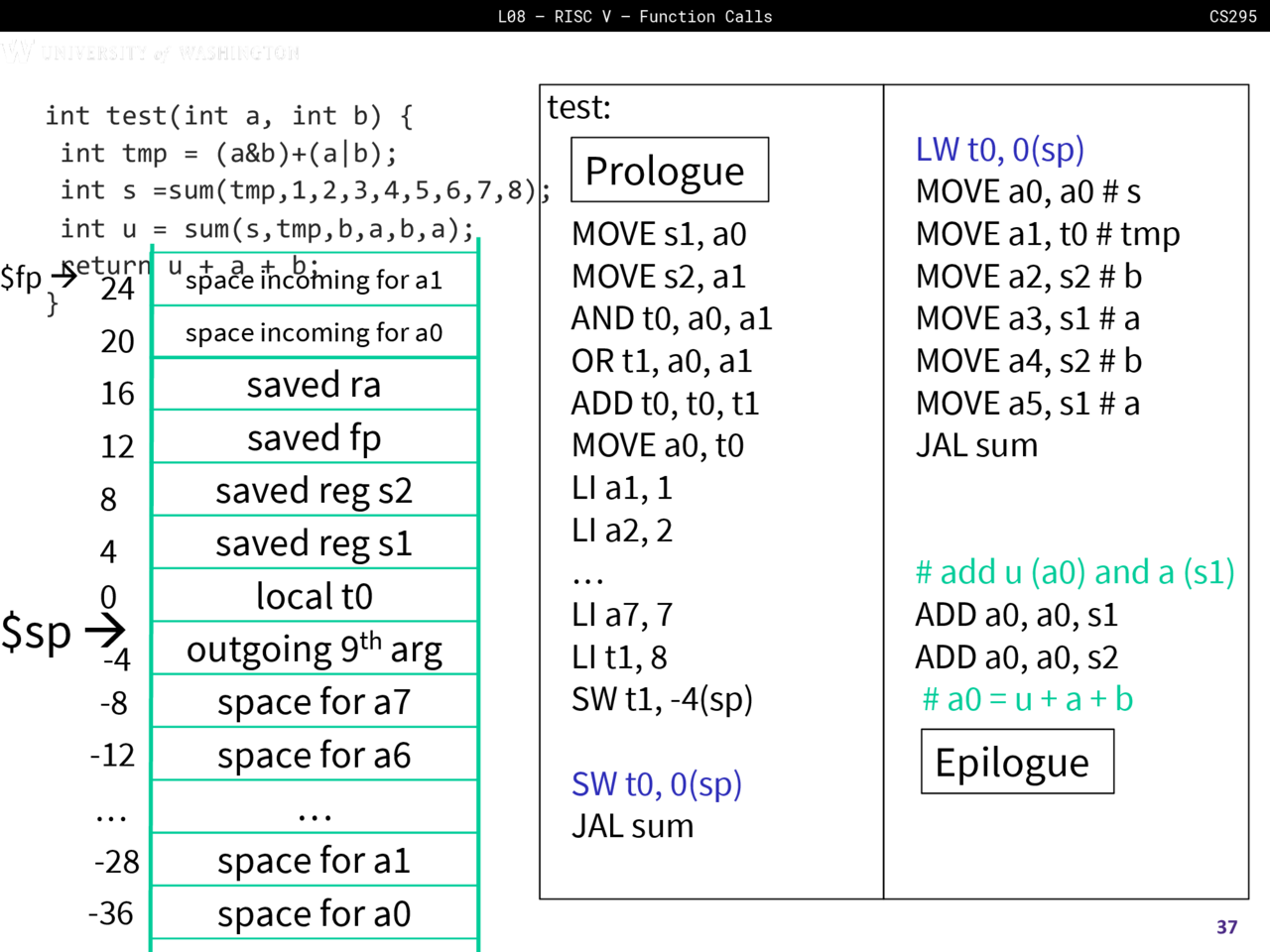Viewport: 1270px width, 952px height.
Task: Select the AND t0, a0, a1 instruction
Action: pos(671,318)
